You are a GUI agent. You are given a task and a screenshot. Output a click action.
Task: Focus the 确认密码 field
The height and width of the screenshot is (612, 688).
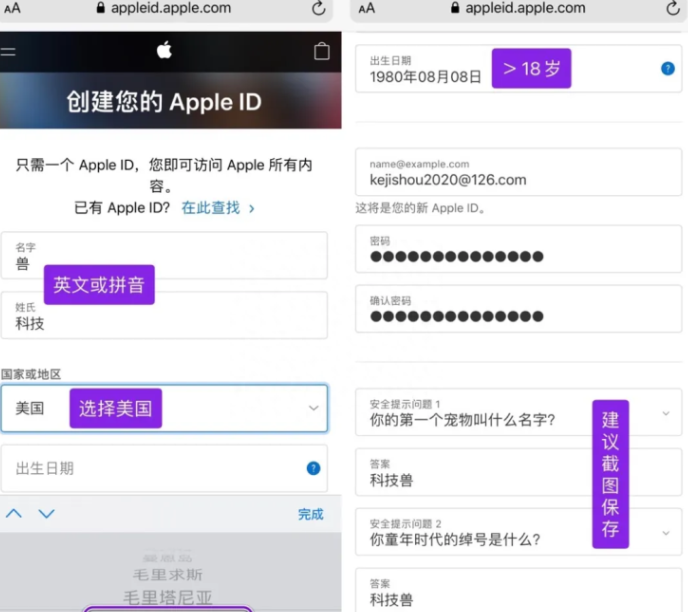tap(518, 308)
